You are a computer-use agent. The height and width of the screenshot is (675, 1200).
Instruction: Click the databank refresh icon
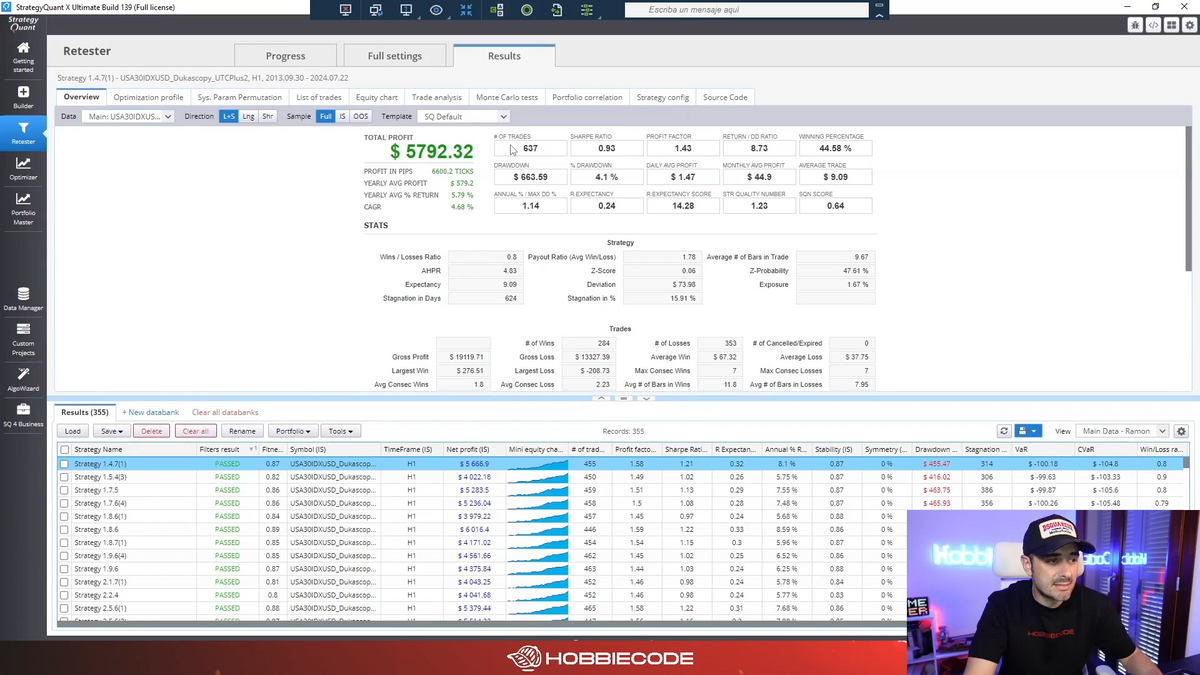(1004, 431)
